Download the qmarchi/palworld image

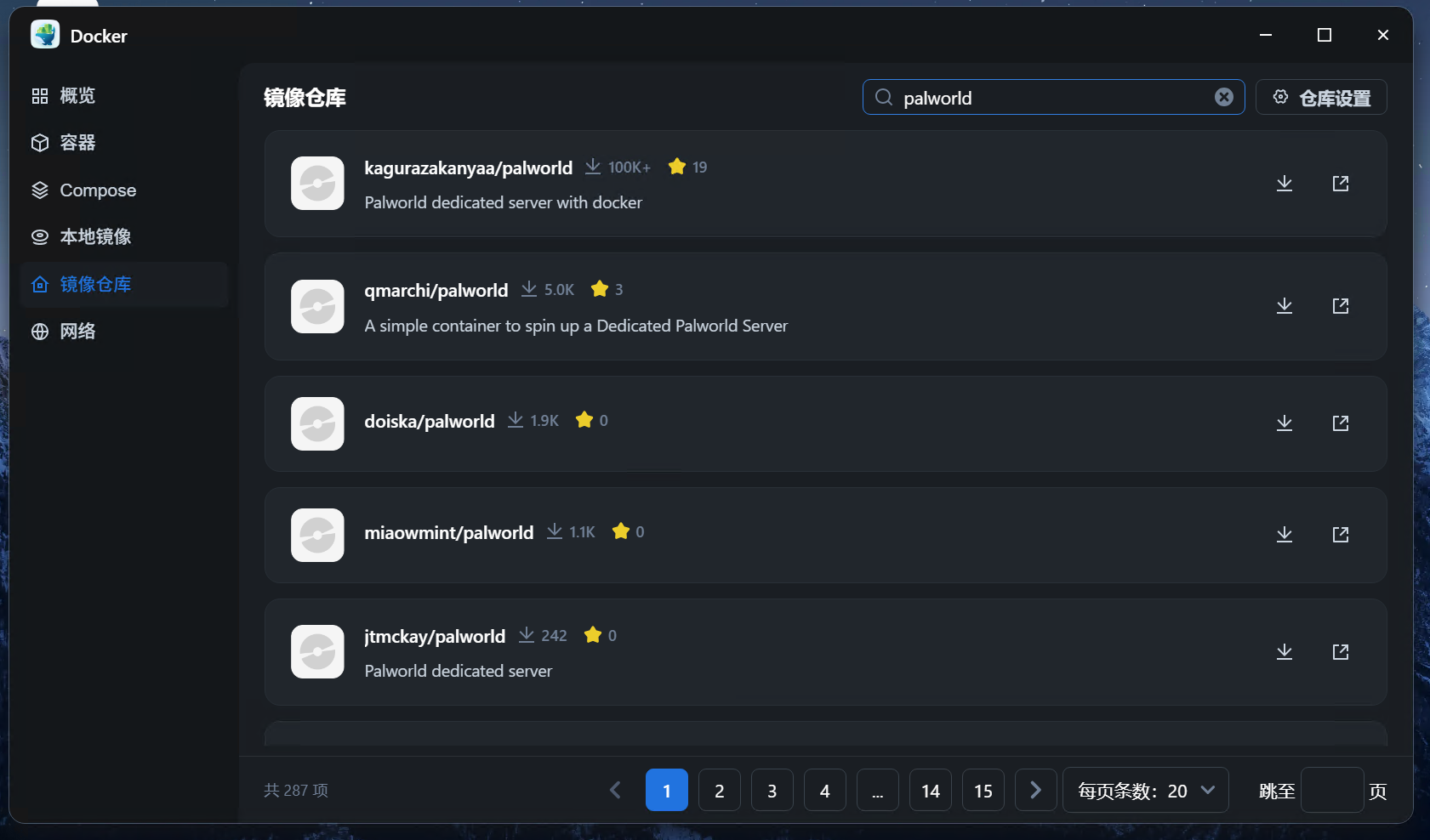coord(1285,306)
